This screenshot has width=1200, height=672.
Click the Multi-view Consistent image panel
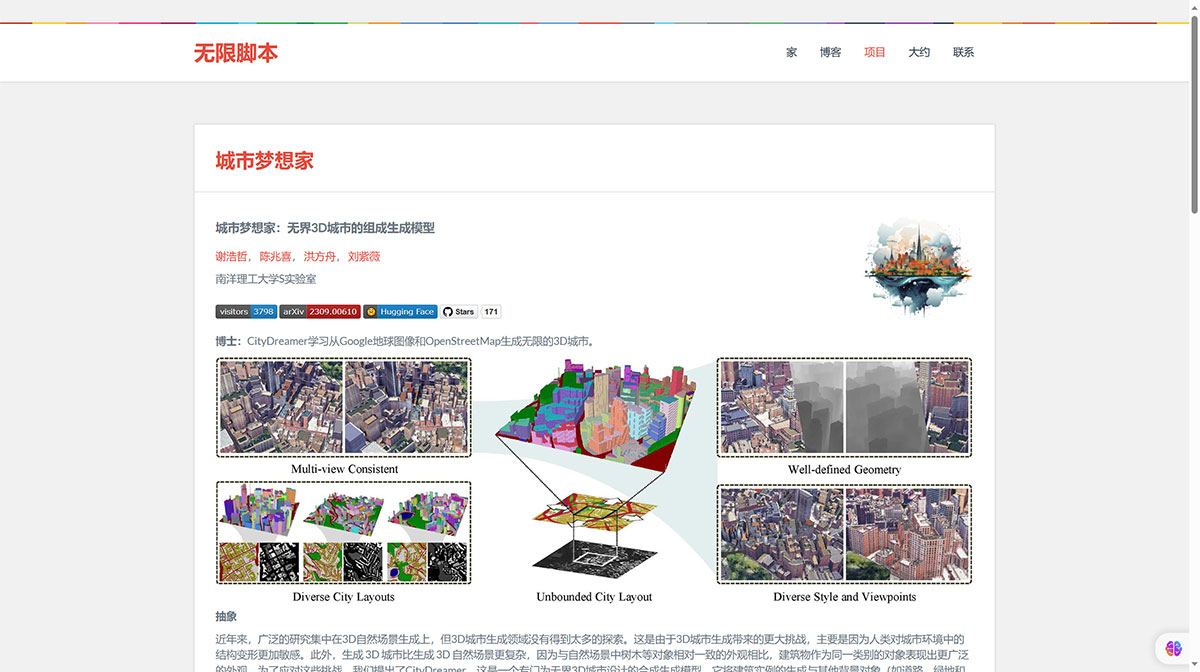[343, 407]
